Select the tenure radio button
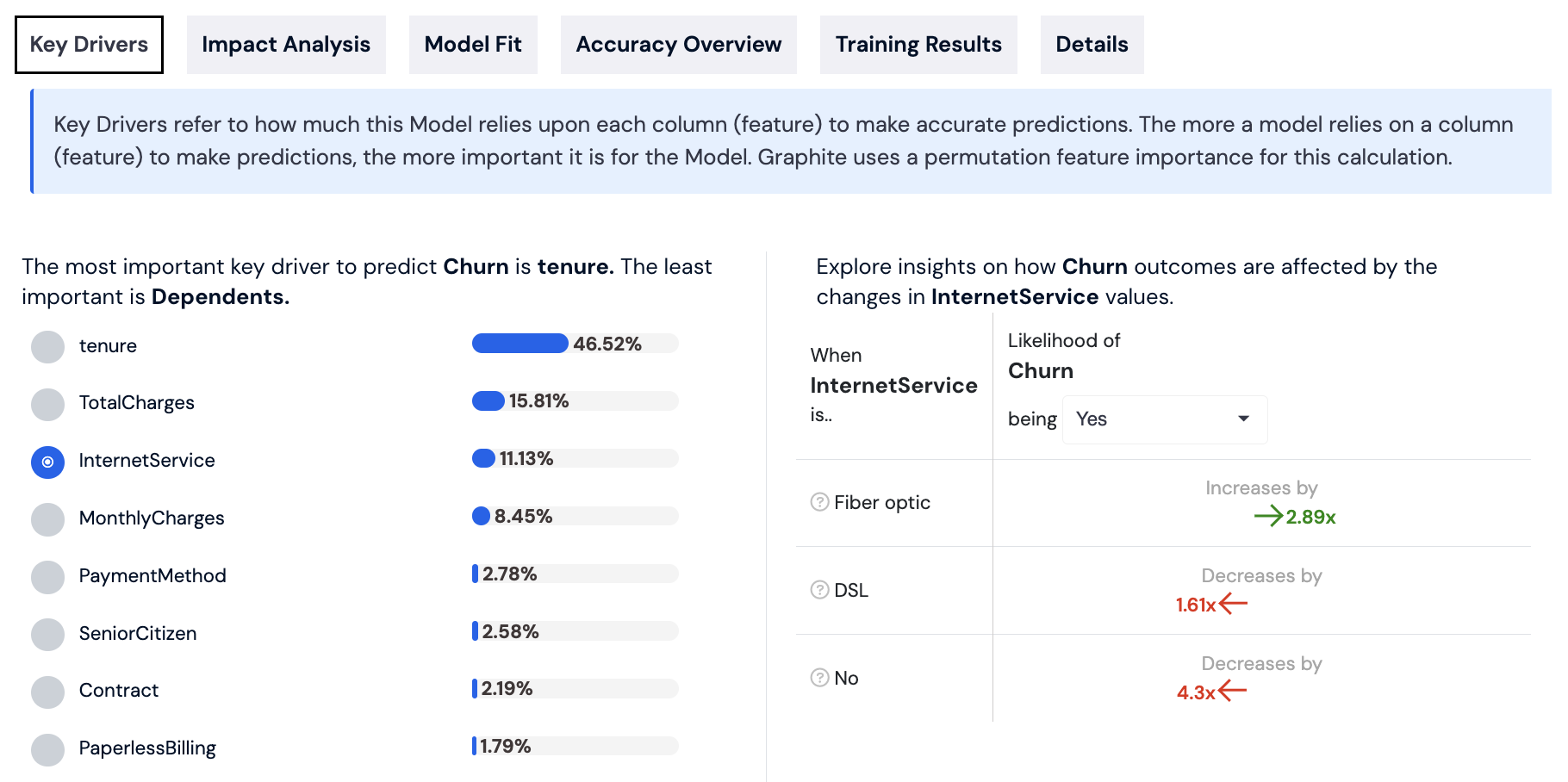Image resolution: width=1568 pixels, height=782 pixels. pos(48,346)
